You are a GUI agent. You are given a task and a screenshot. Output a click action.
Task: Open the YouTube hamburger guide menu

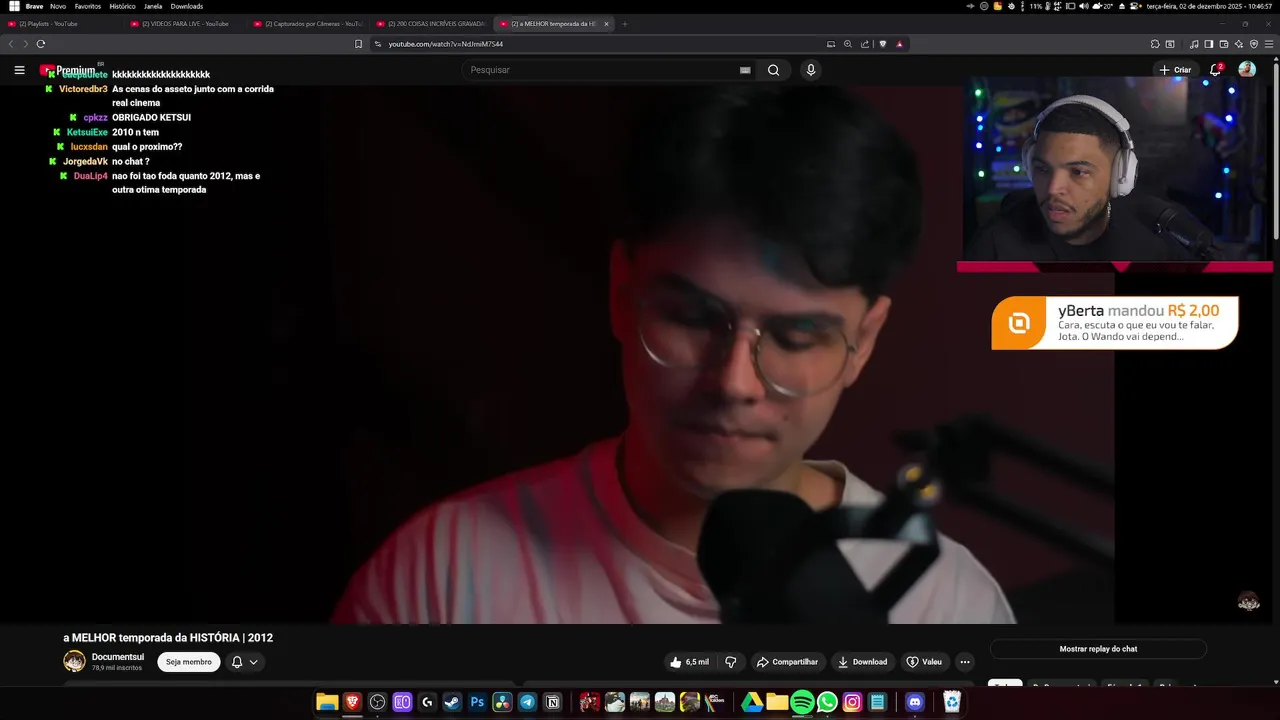(x=19, y=70)
